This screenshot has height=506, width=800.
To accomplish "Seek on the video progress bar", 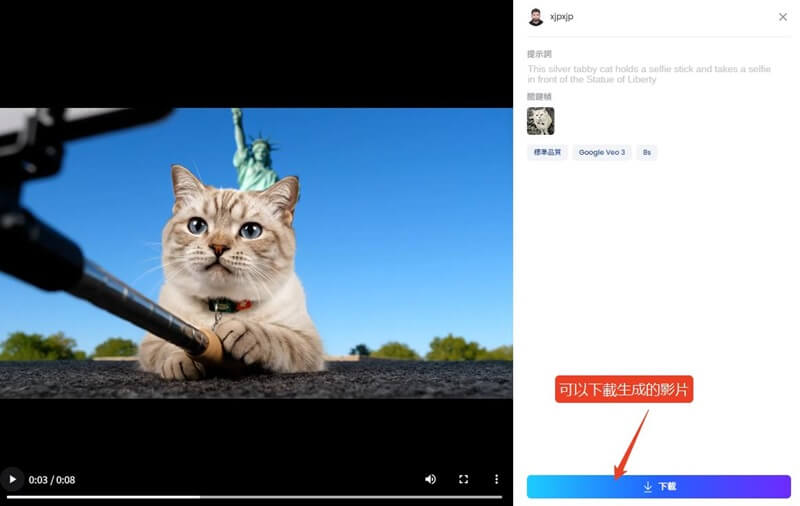I will click(x=254, y=497).
